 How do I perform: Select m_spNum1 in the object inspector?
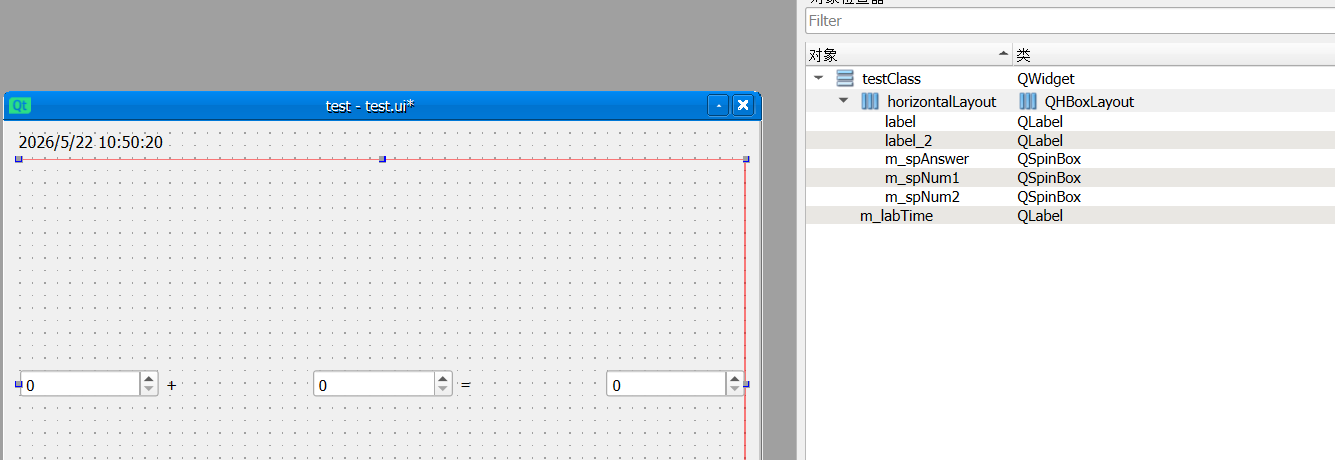tap(922, 178)
